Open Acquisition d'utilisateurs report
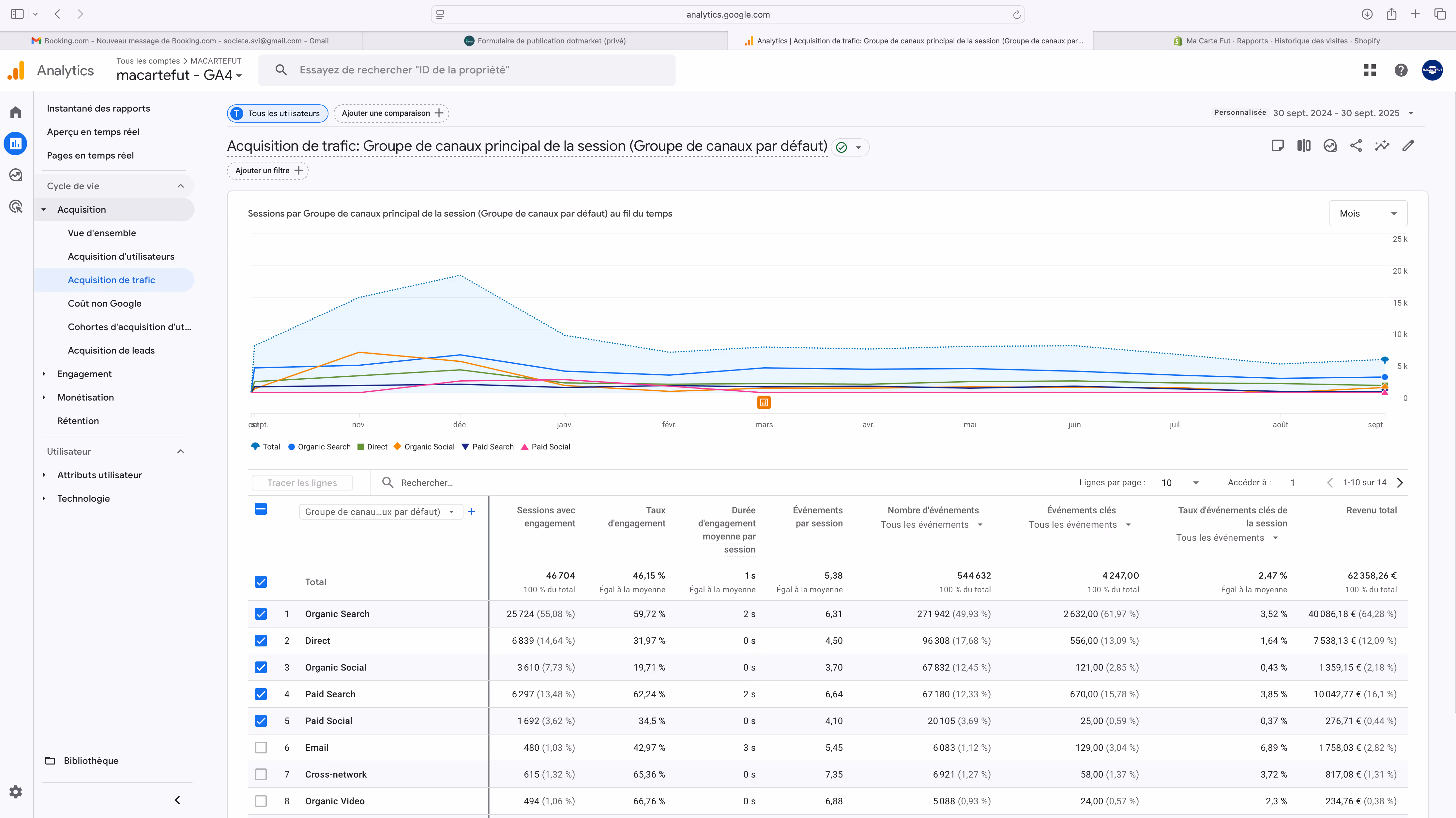The height and width of the screenshot is (818, 1456). point(121,257)
